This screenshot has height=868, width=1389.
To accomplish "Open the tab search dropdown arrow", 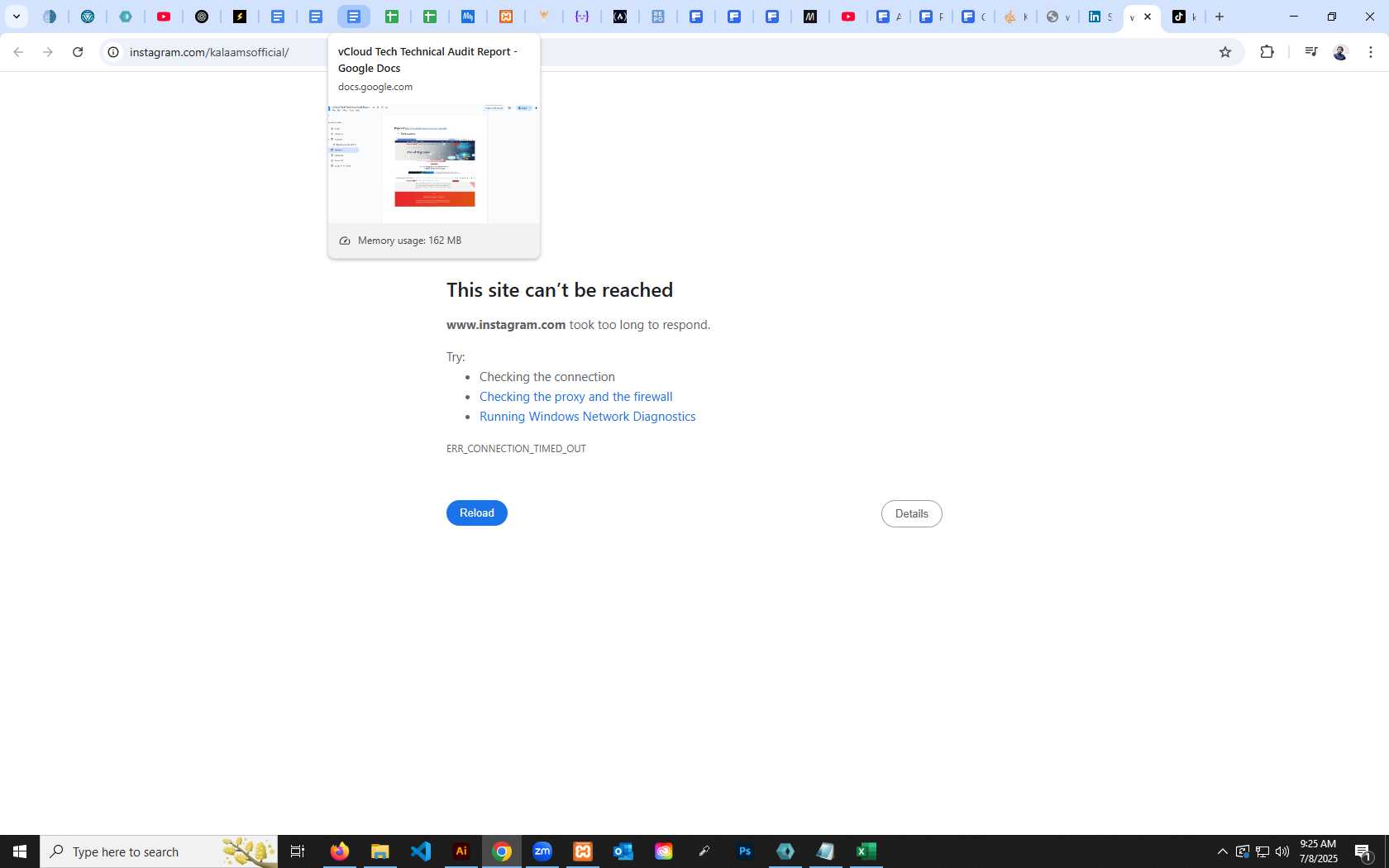I will 16,17.
